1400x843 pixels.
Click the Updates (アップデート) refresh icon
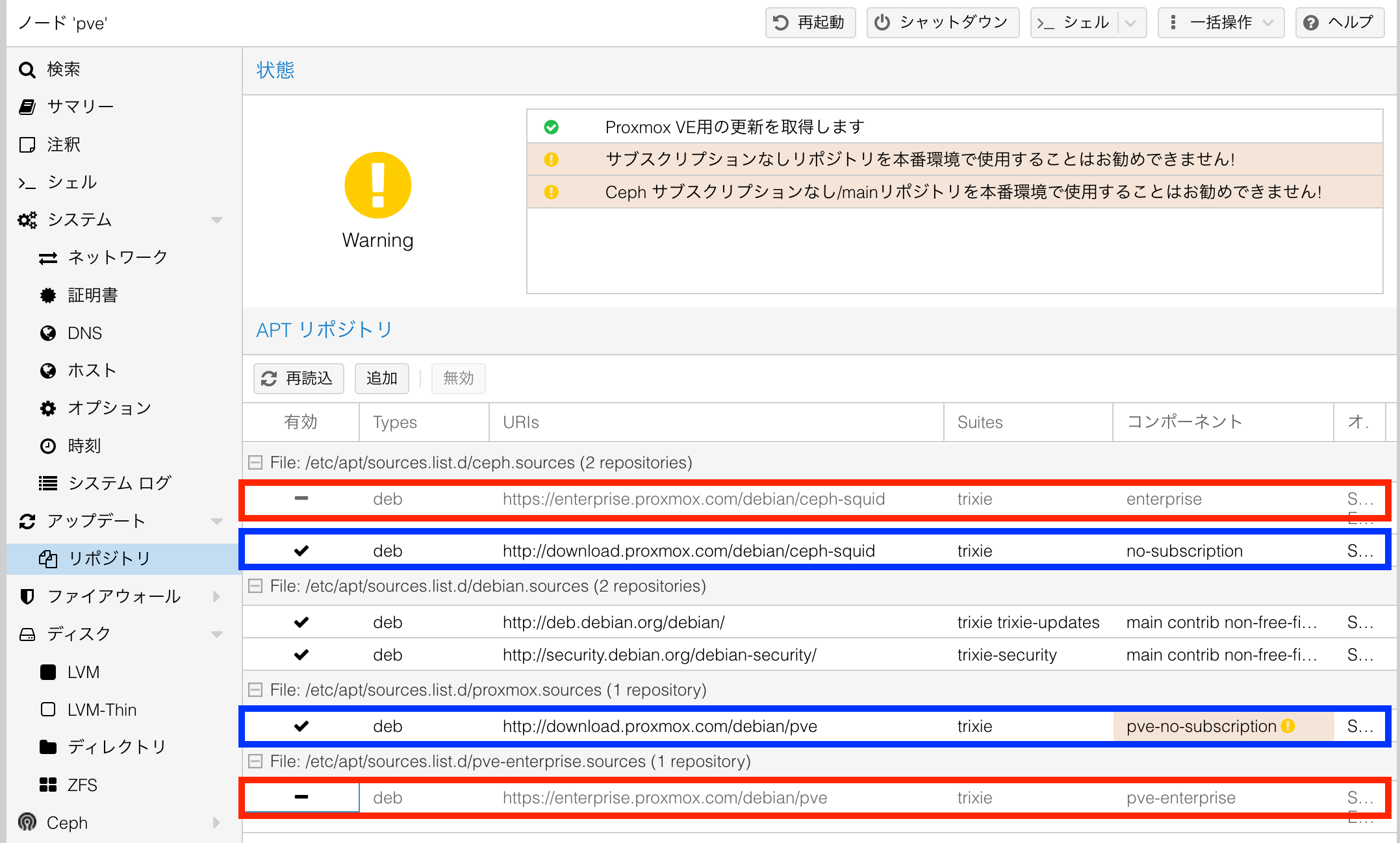tap(27, 521)
